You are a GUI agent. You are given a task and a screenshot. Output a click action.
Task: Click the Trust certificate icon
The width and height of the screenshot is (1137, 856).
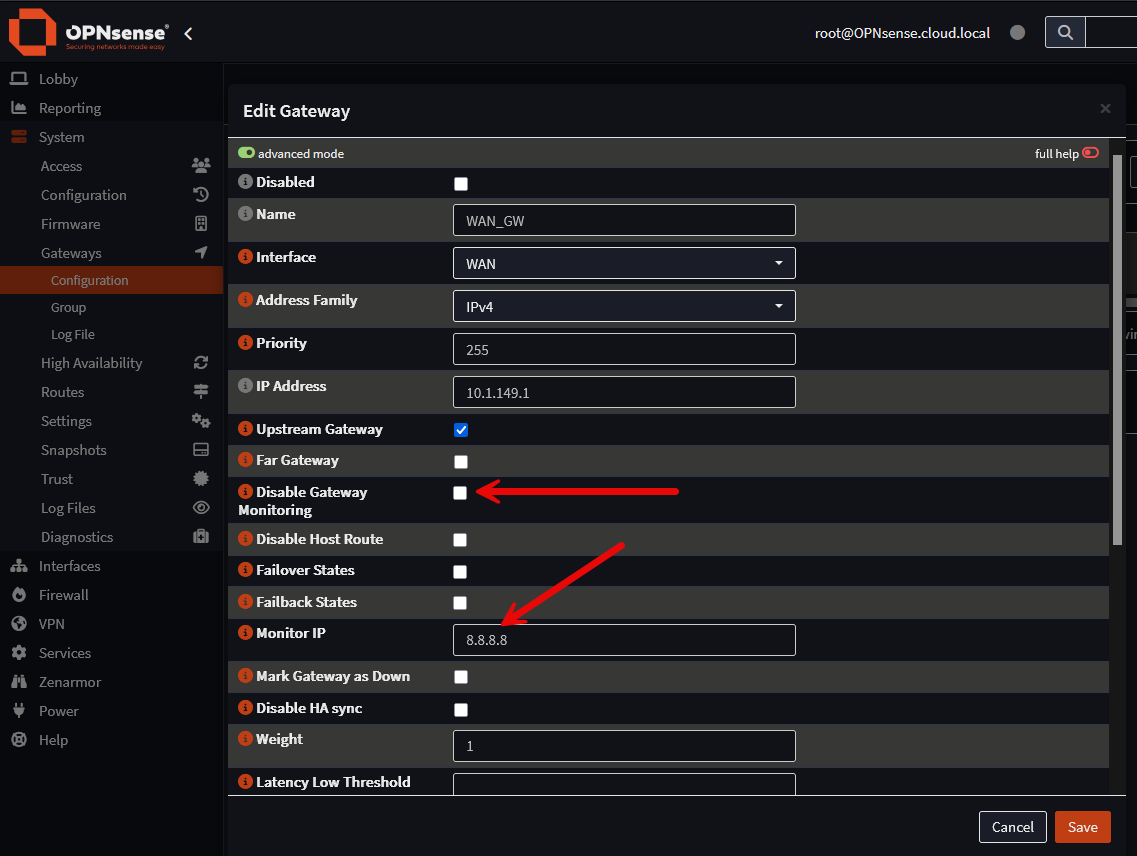pyautogui.click(x=201, y=479)
